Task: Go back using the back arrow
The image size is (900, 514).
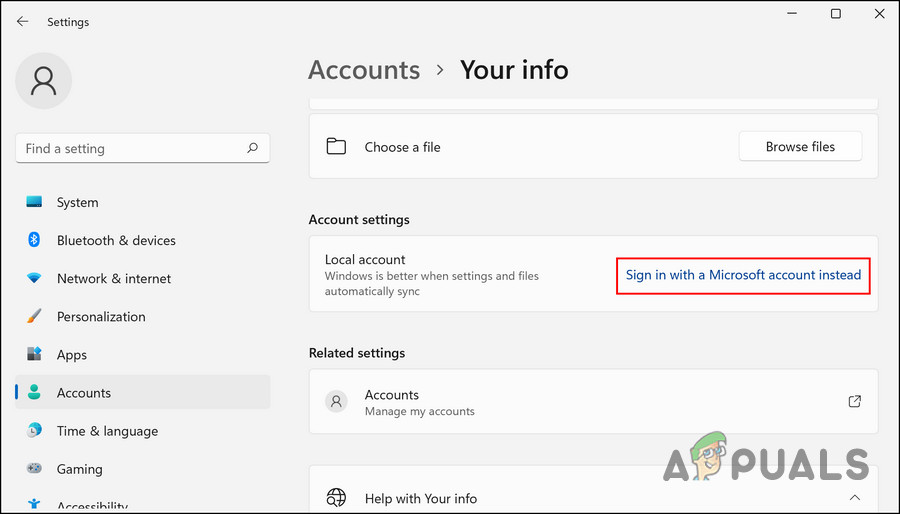Action: 22,21
